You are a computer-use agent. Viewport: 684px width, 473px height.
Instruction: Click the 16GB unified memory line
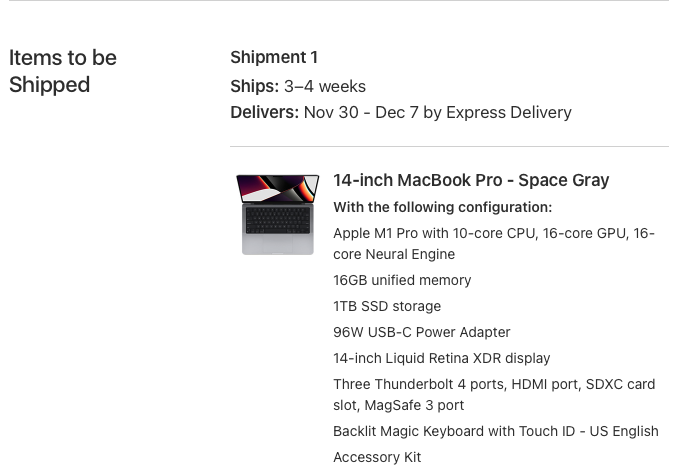402,280
